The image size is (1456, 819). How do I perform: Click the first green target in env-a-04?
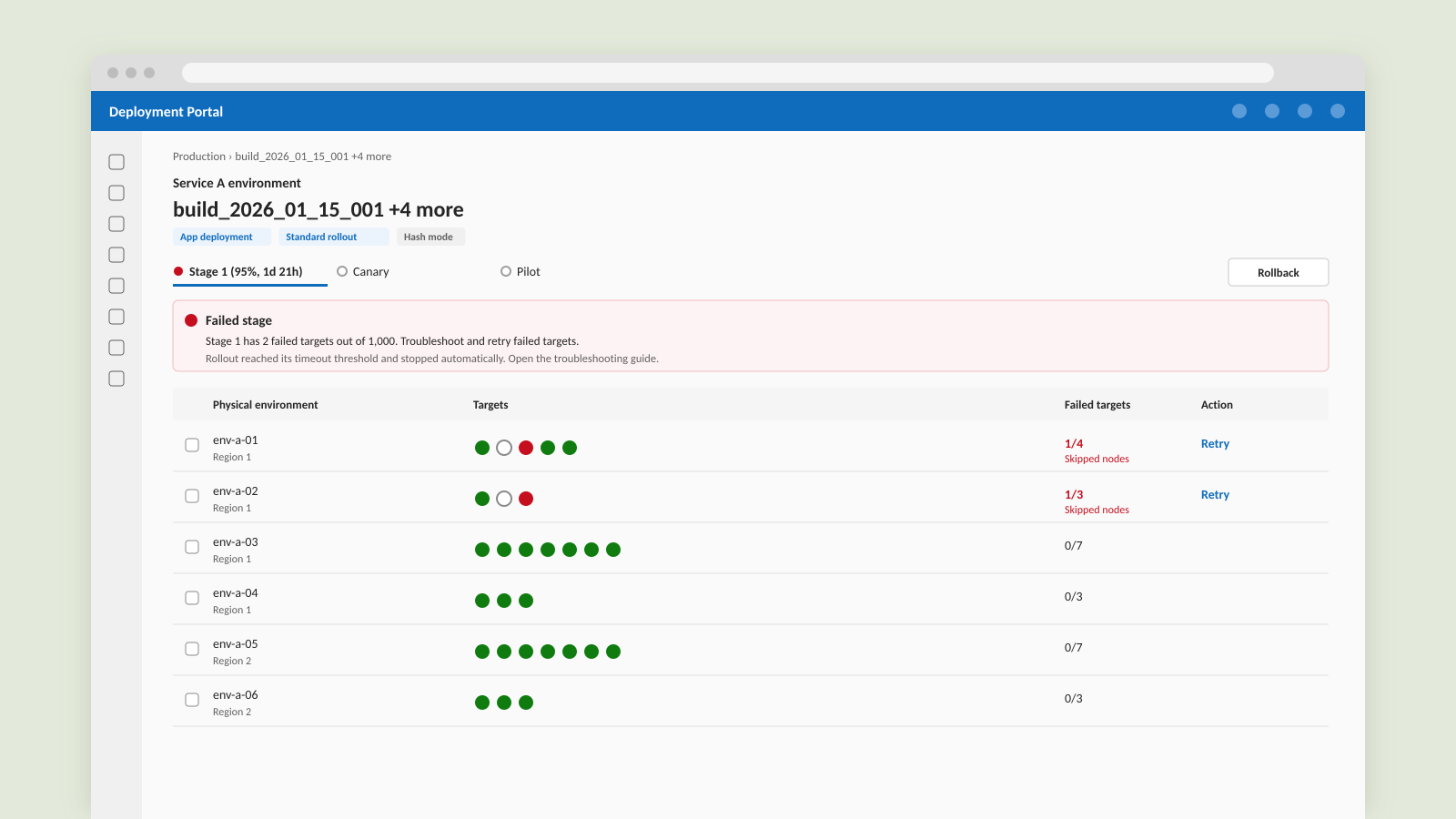482,601
